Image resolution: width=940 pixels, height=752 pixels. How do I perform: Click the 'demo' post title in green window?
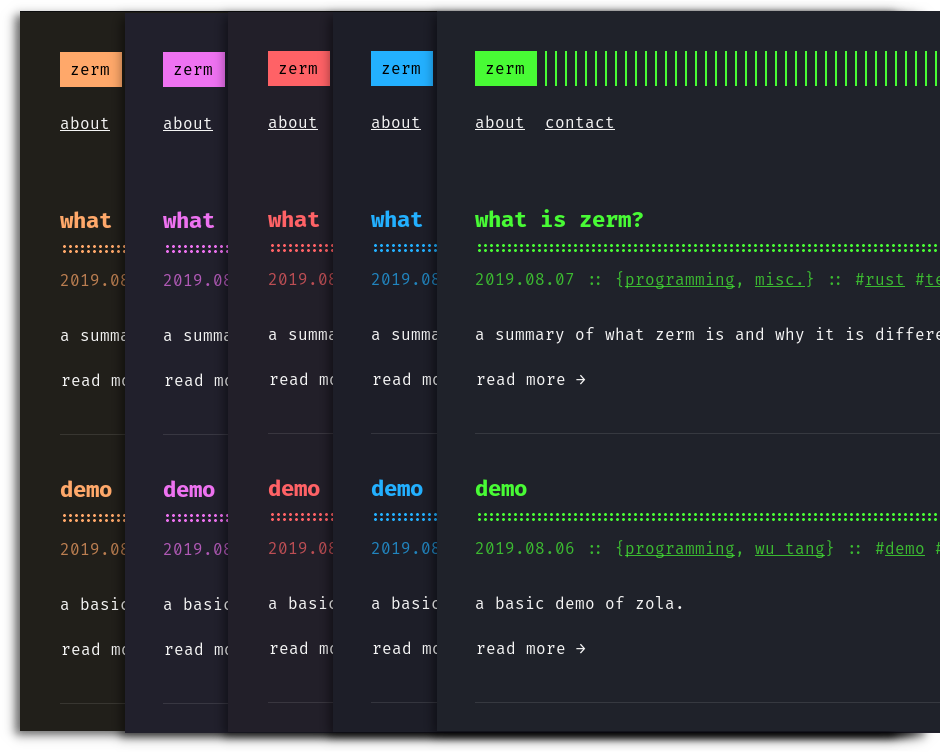point(500,488)
